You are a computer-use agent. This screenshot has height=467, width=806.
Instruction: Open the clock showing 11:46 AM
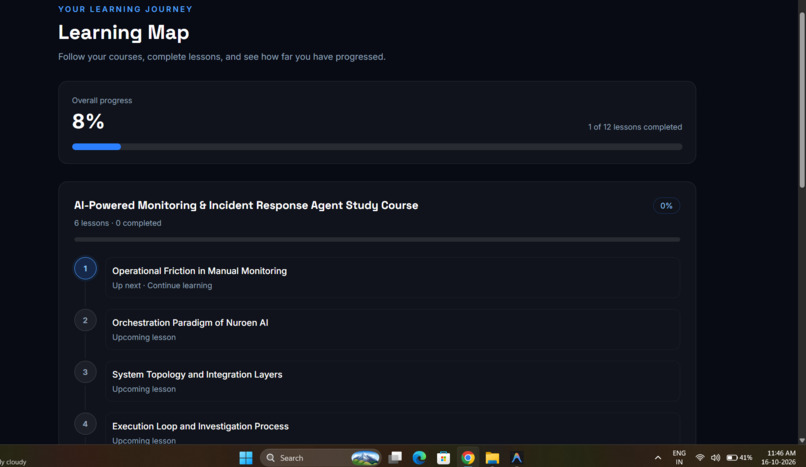click(781, 457)
